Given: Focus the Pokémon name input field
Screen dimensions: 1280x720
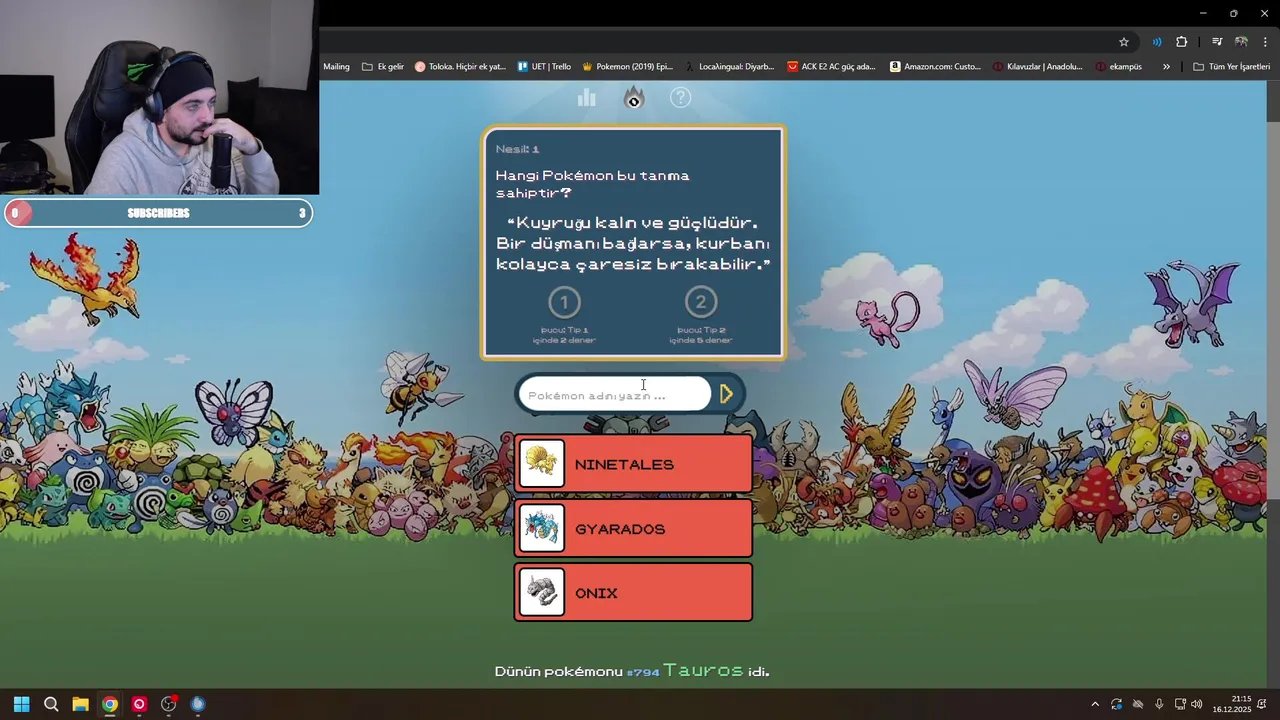Looking at the screenshot, I should click(615, 395).
